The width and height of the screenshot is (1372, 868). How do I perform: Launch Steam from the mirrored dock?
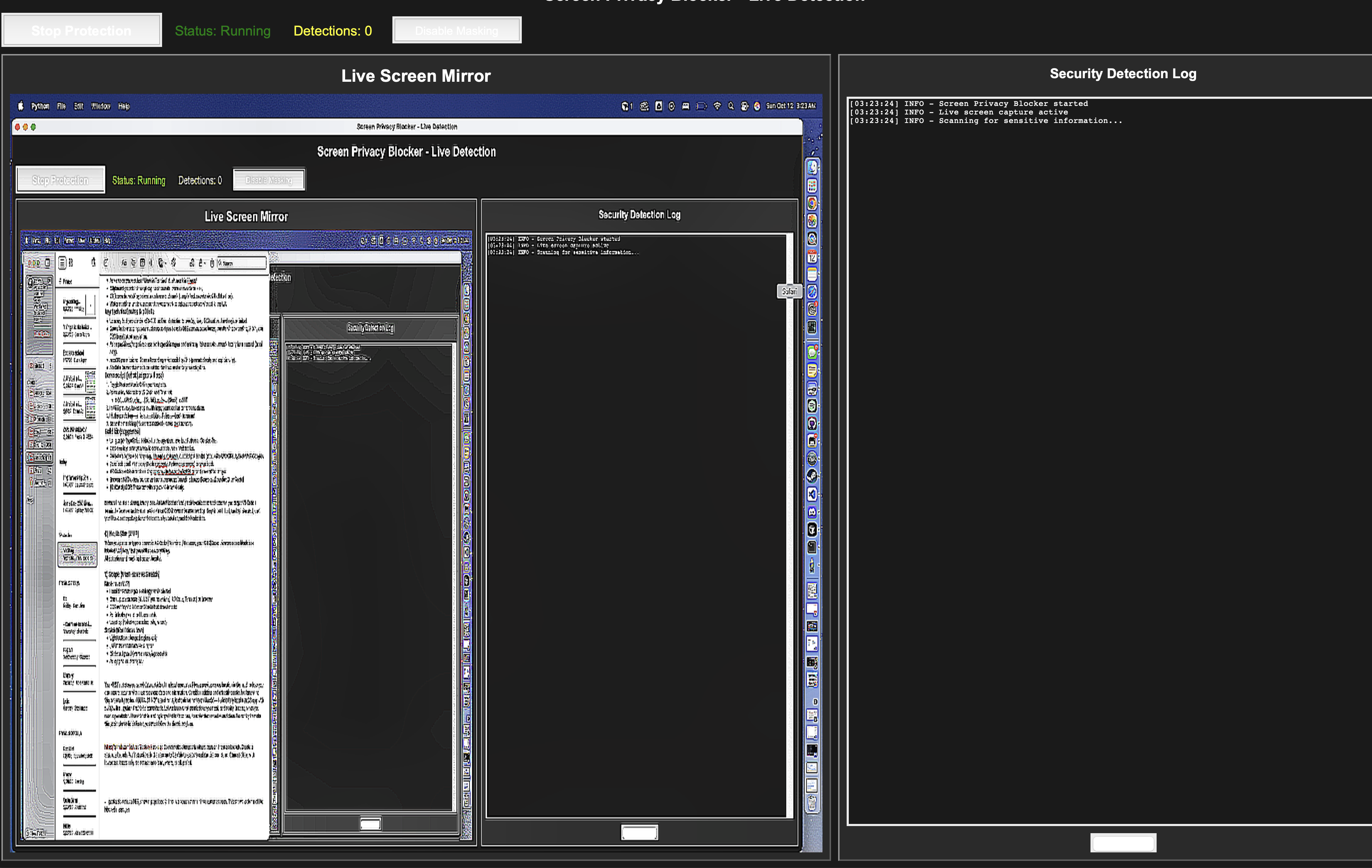click(812, 476)
